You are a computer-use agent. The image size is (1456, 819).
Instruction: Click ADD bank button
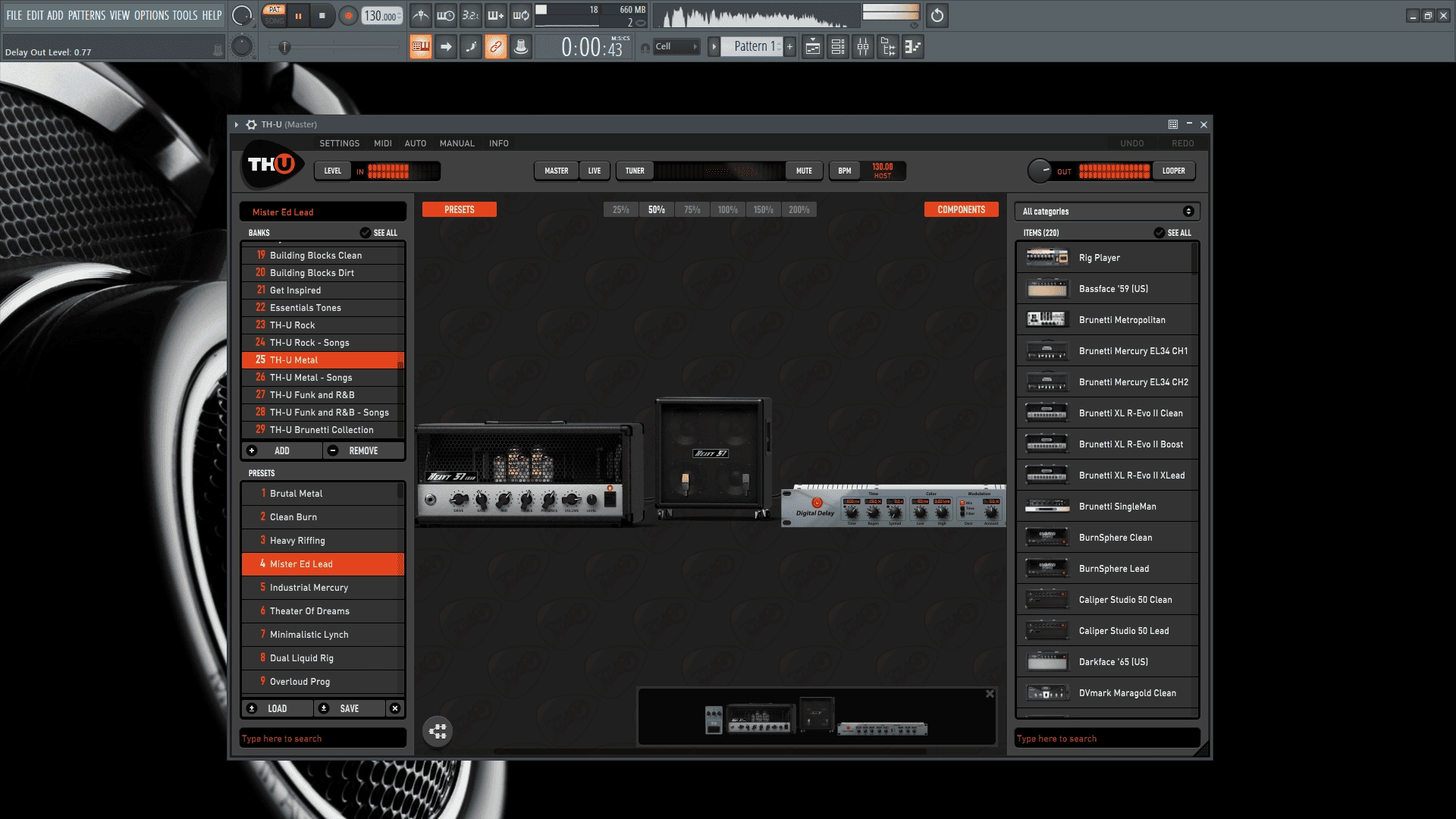pyautogui.click(x=282, y=451)
